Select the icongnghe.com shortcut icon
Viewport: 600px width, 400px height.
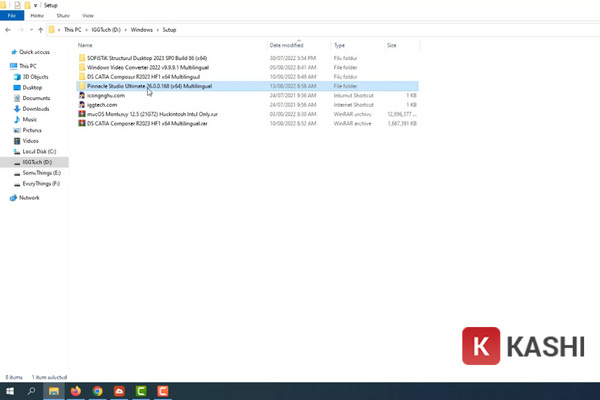pyautogui.click(x=82, y=95)
